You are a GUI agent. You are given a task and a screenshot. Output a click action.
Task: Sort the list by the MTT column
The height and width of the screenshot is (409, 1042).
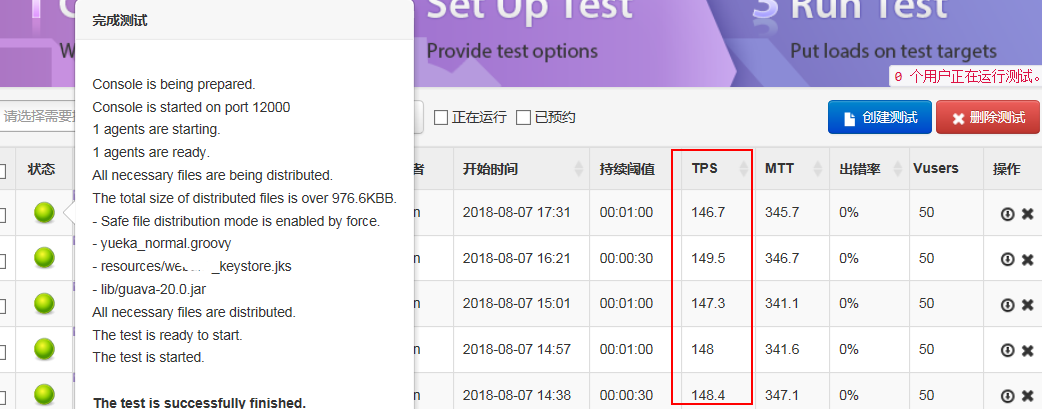pos(790,169)
